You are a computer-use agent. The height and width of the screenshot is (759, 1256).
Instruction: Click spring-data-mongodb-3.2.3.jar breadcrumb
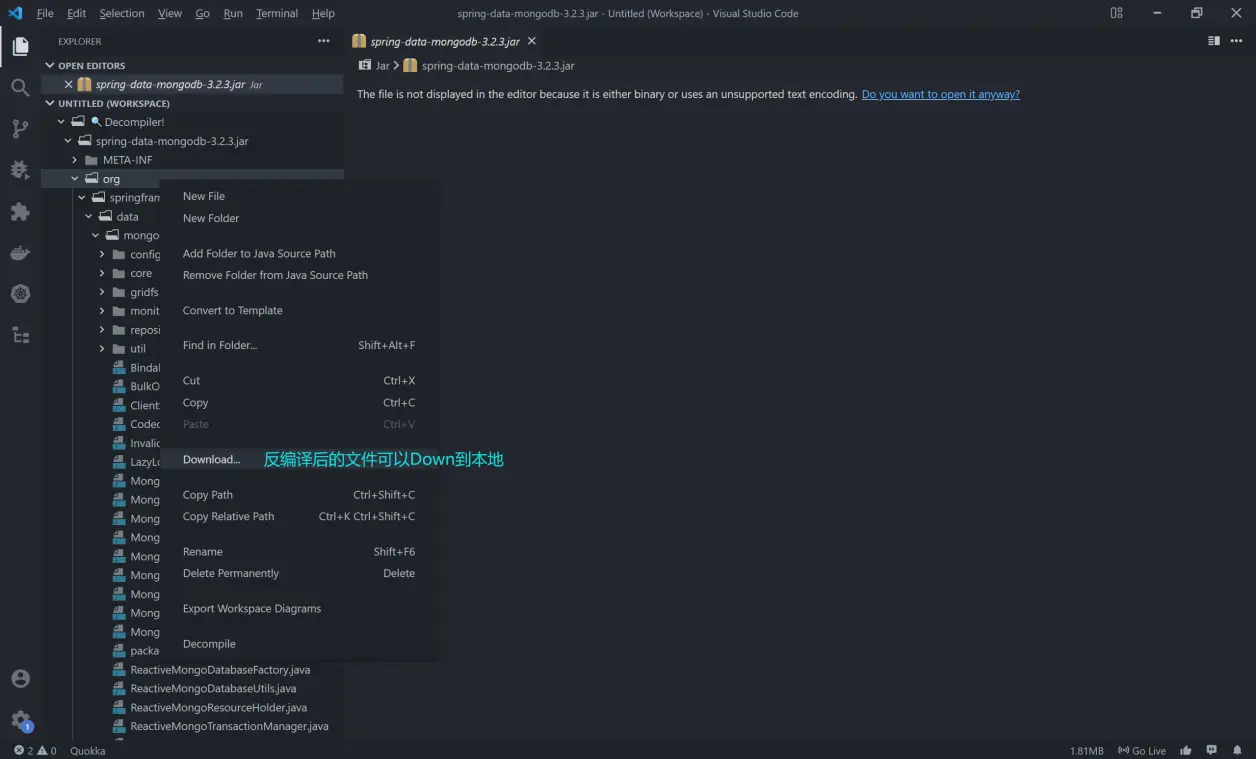pos(498,65)
